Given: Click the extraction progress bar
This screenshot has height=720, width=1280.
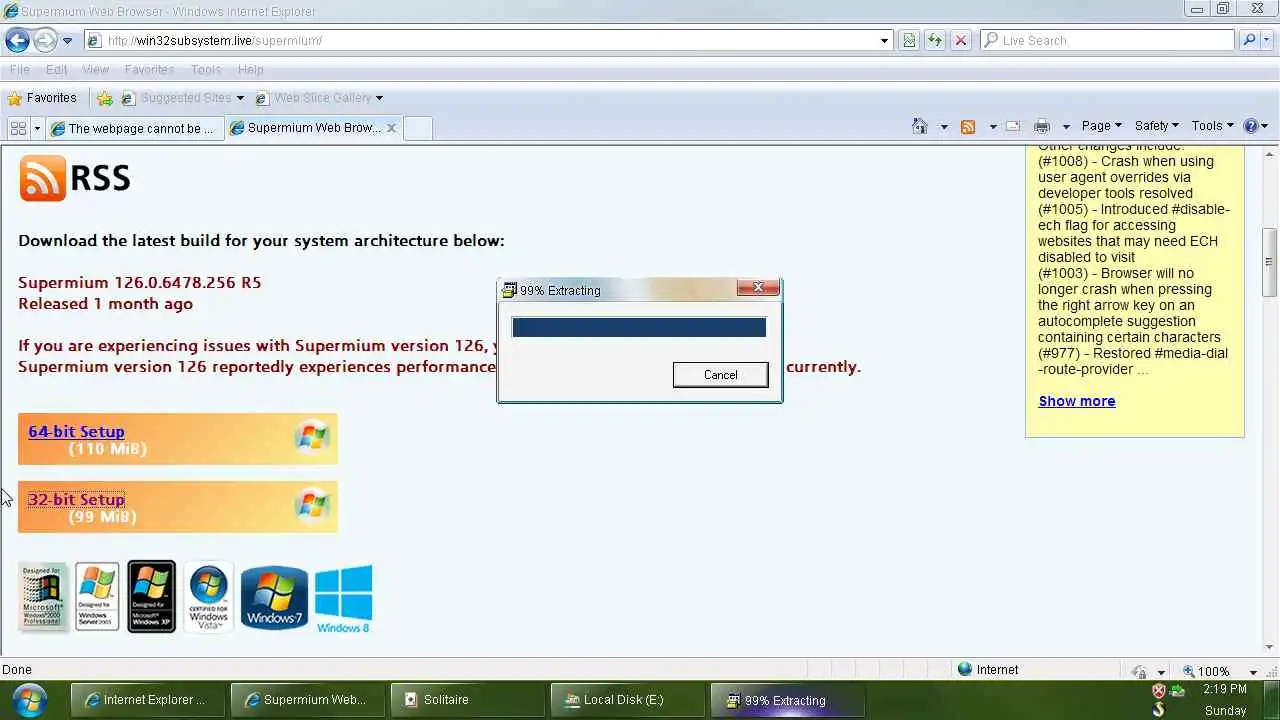Looking at the screenshot, I should click(639, 327).
